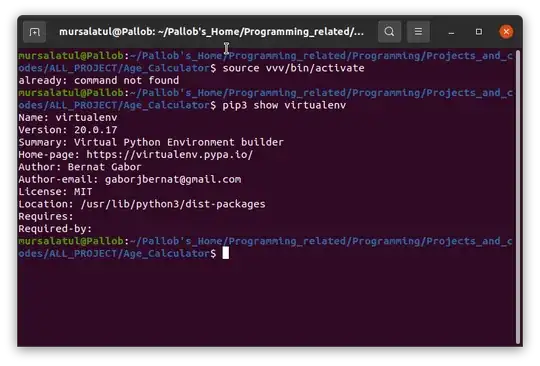This screenshot has height=366, width=540.
Task: Click the https://virtualenv.pypa.io/ URL
Action: click(169, 155)
